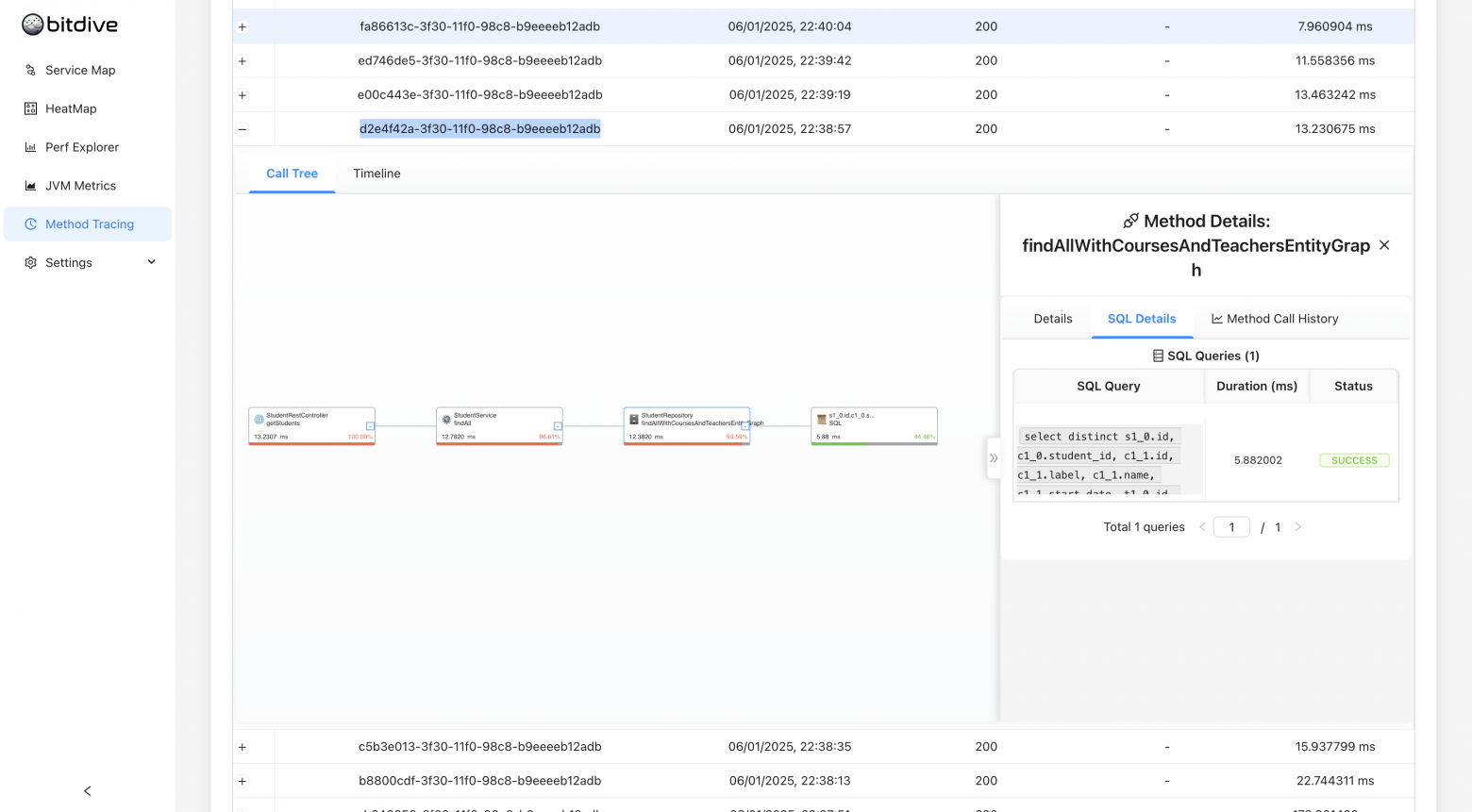The image size is (1472, 812).
Task: Click the HeatMap grid icon
Action: point(30,108)
